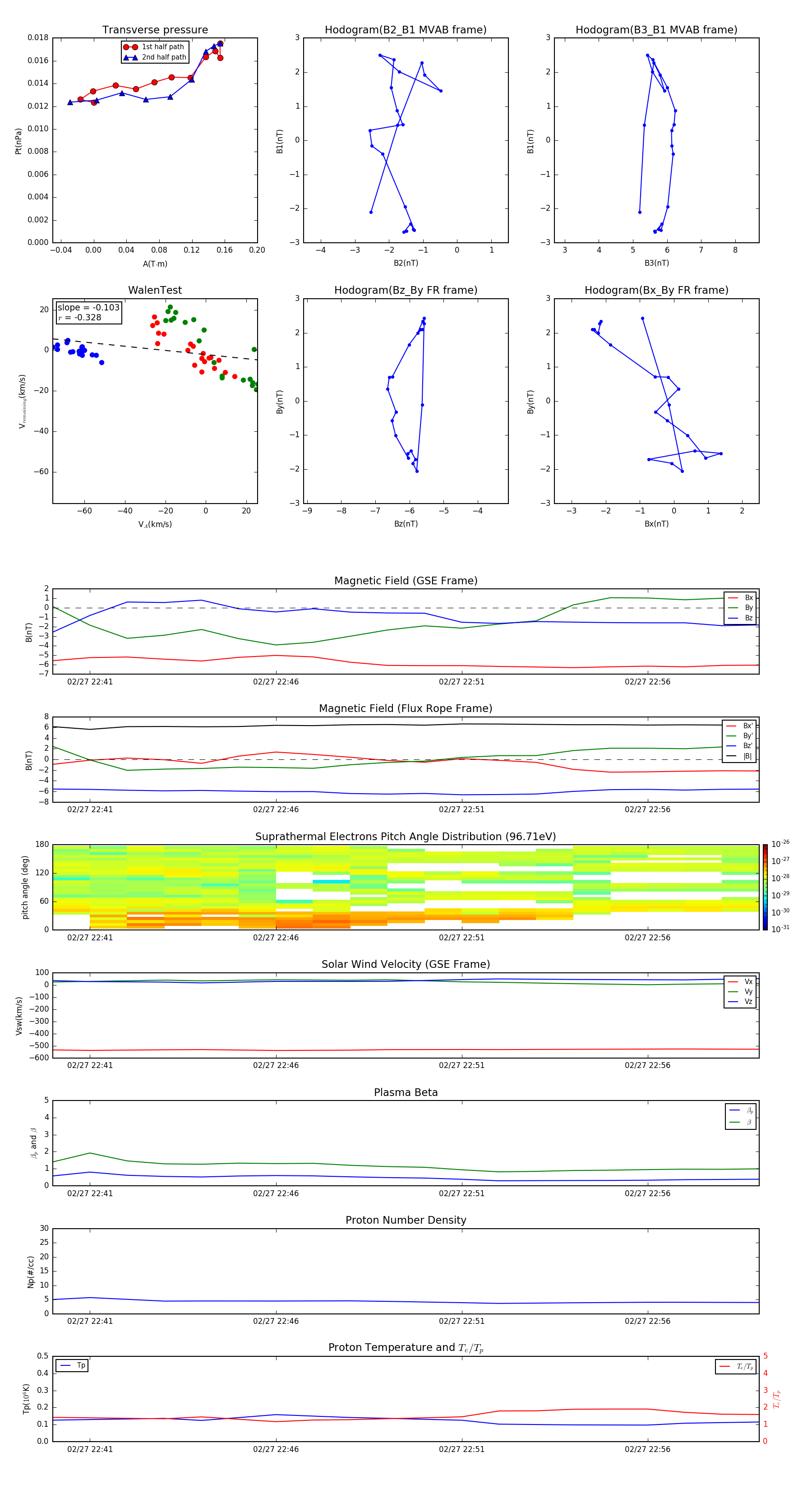Click the 'Hodogram(Bx_By FR frame)' title
This screenshot has width=812, height=1489.
tap(656, 290)
